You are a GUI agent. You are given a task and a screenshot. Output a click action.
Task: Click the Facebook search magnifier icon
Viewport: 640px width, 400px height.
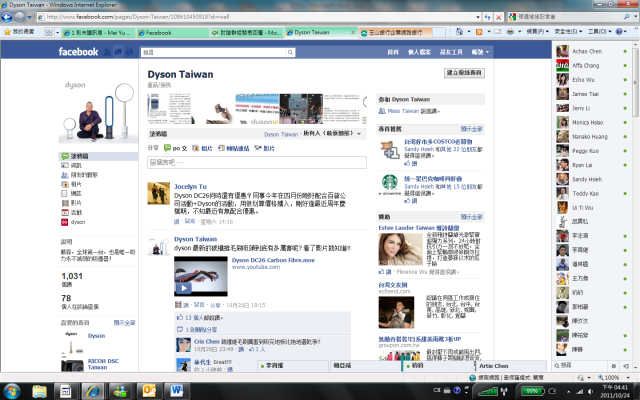click(290, 52)
